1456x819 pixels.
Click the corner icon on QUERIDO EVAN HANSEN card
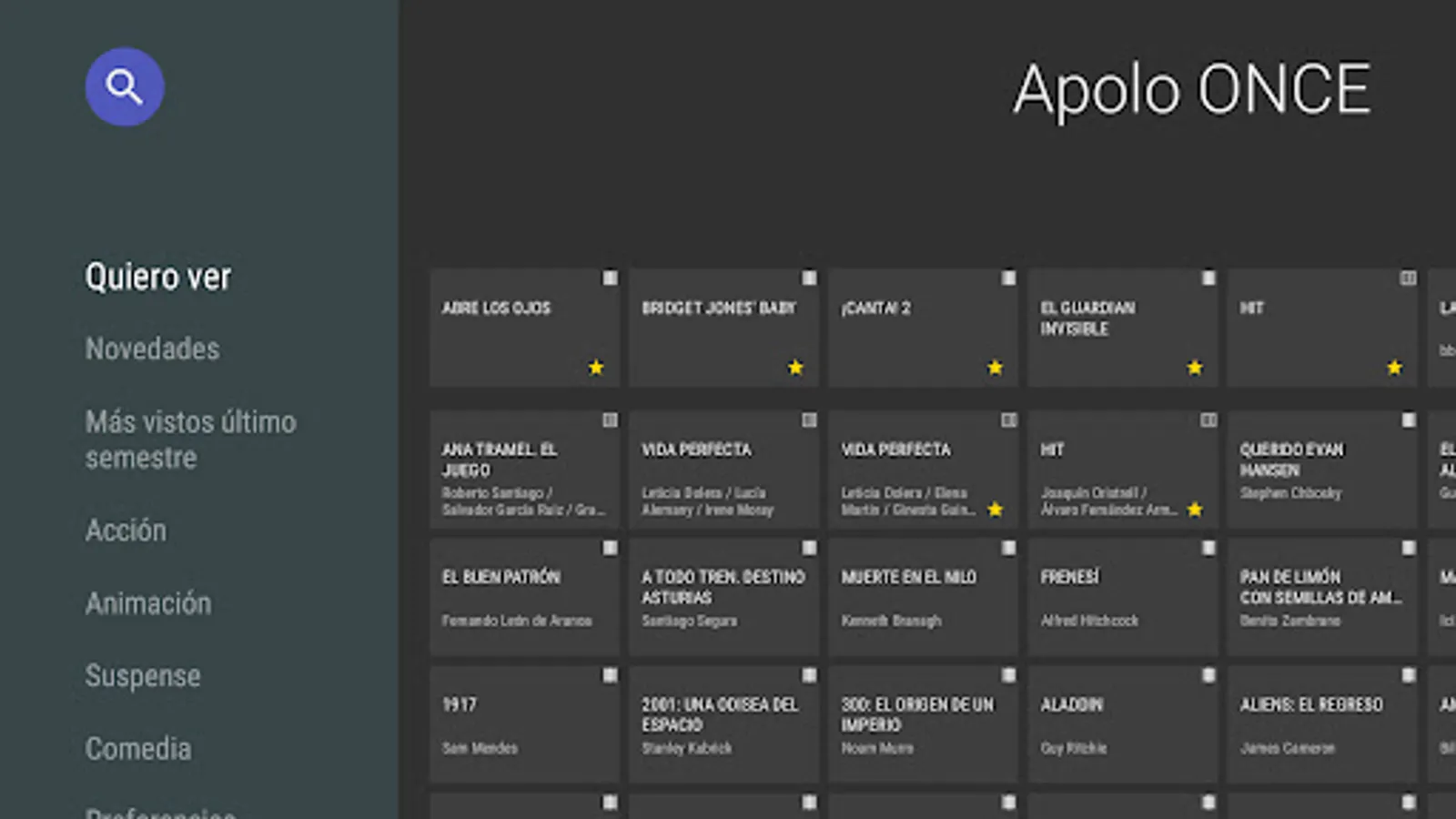pos(1409,420)
